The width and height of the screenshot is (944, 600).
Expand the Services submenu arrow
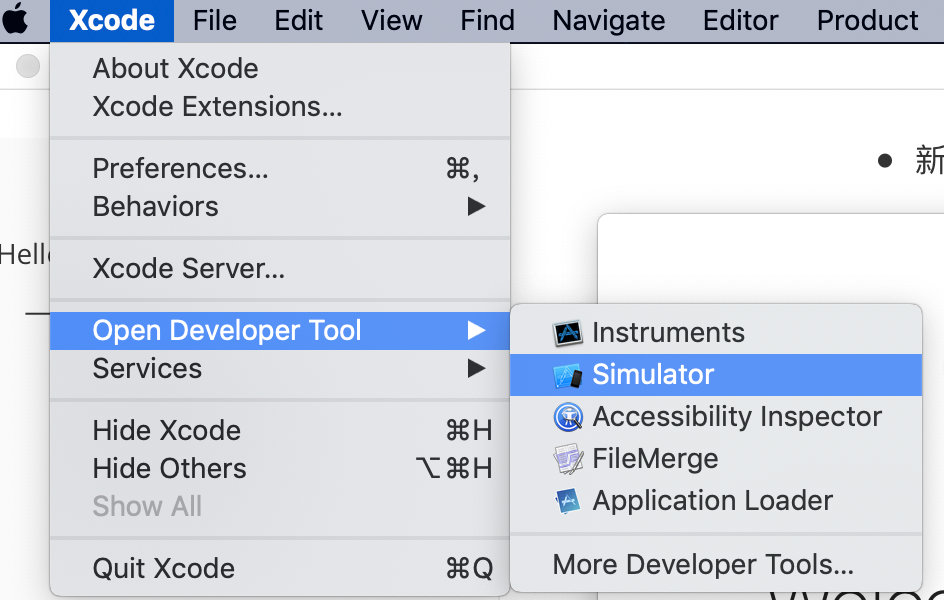[476, 369]
